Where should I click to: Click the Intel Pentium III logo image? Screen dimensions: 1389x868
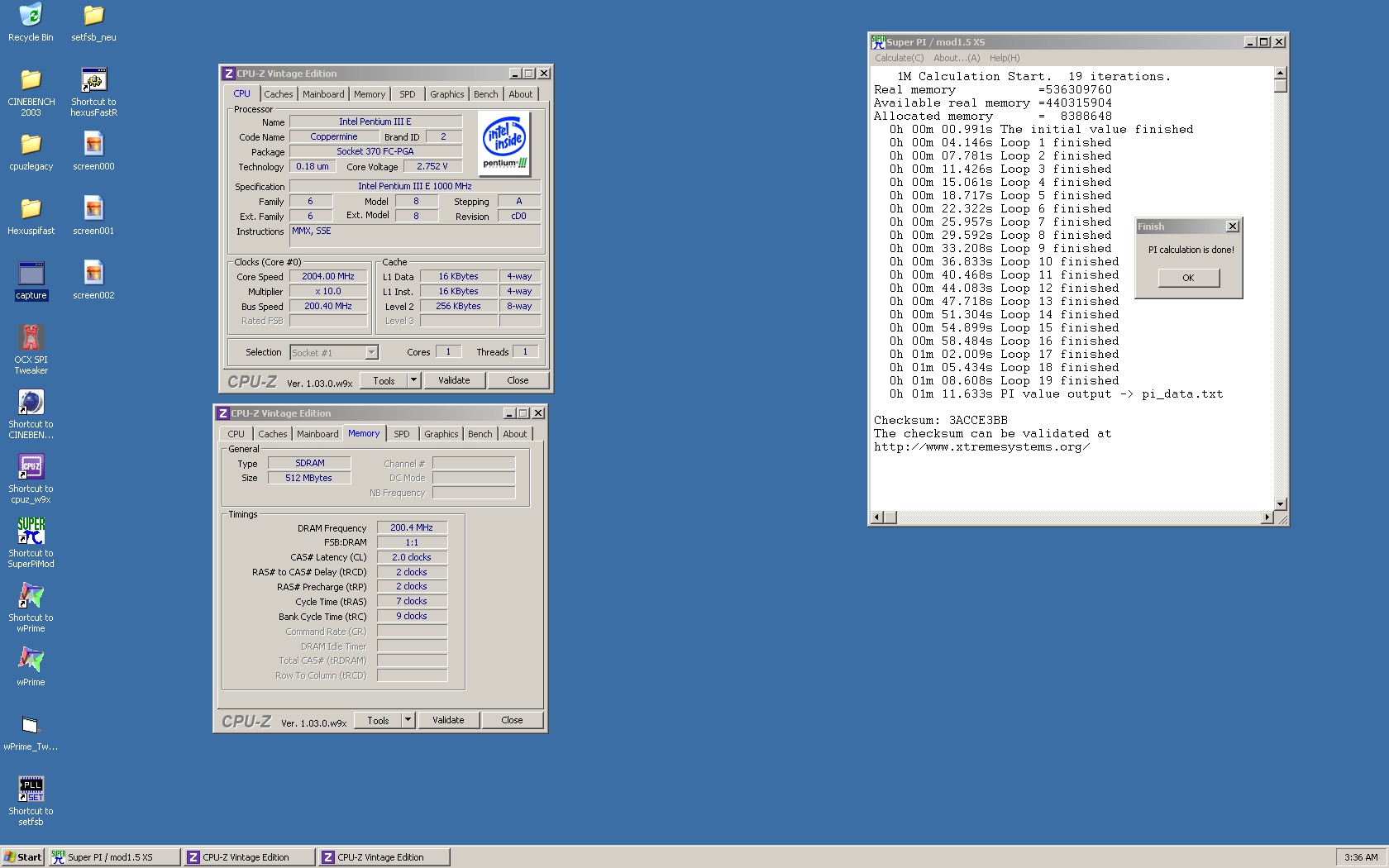point(504,143)
